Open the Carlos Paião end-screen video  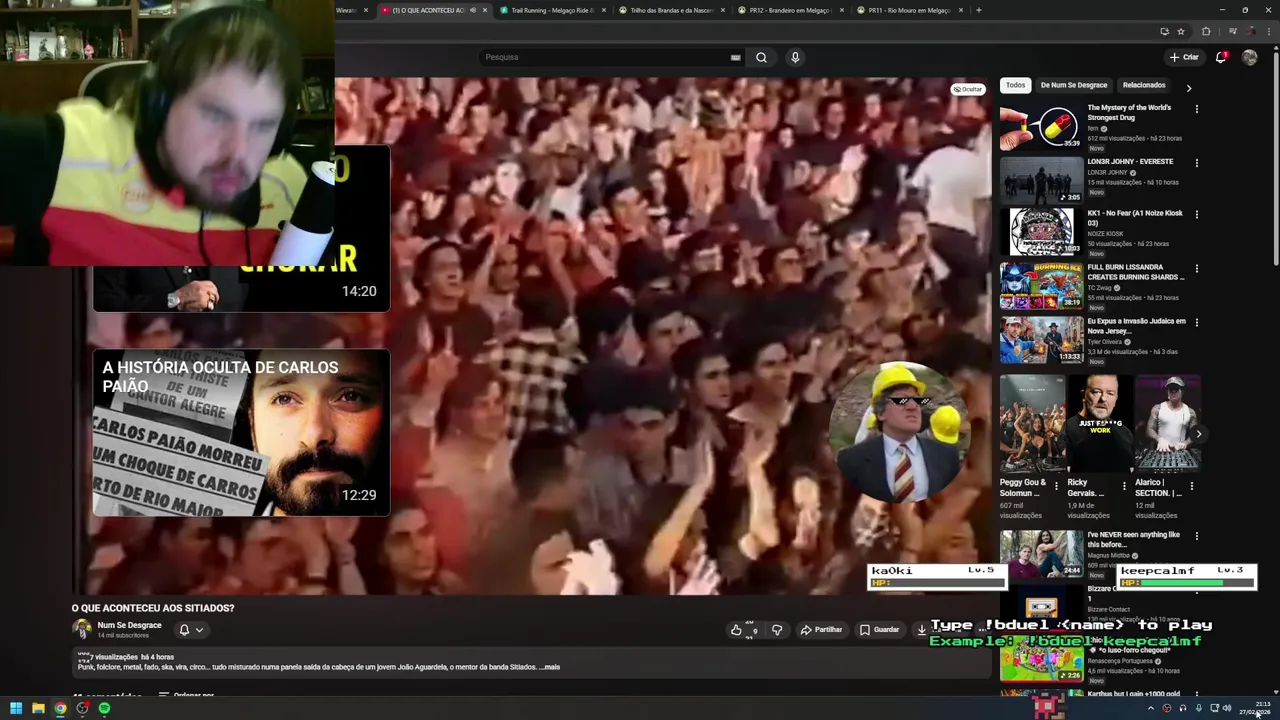[x=241, y=432]
